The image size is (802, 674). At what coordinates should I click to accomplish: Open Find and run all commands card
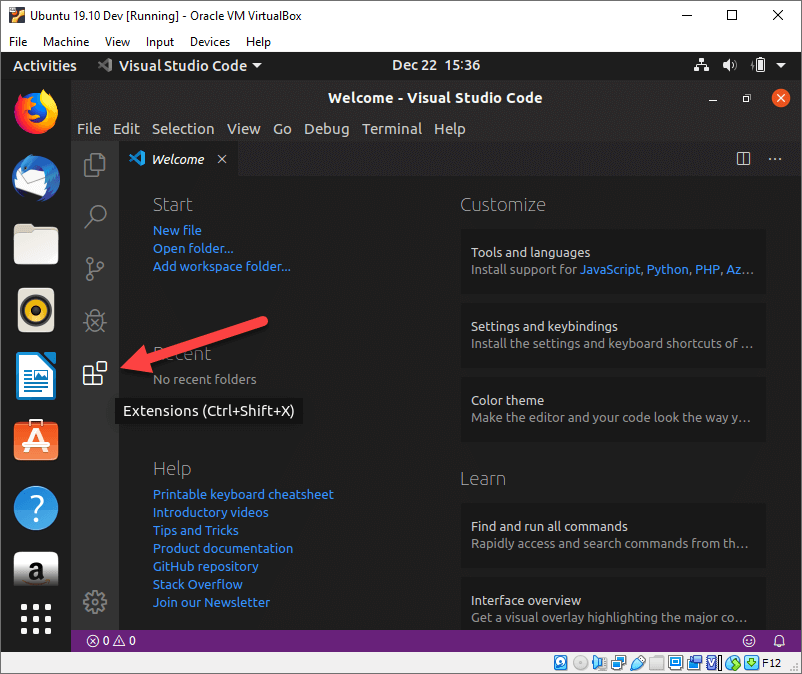point(613,535)
